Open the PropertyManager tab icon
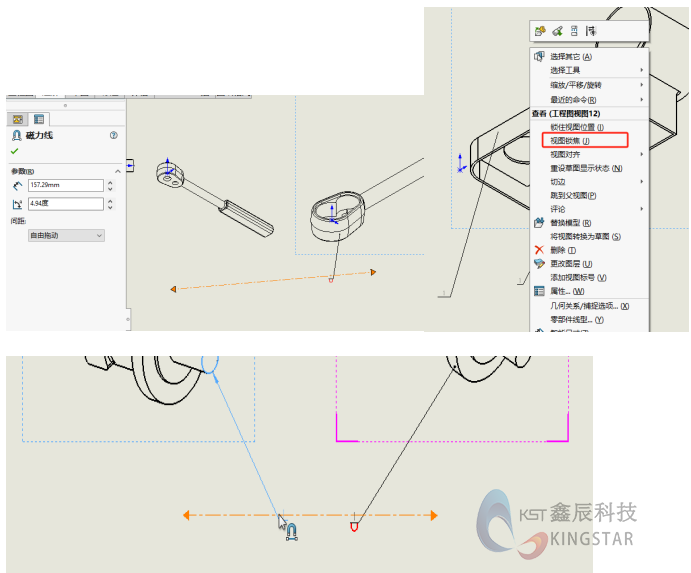The height and width of the screenshot is (573, 691). pos(39,119)
